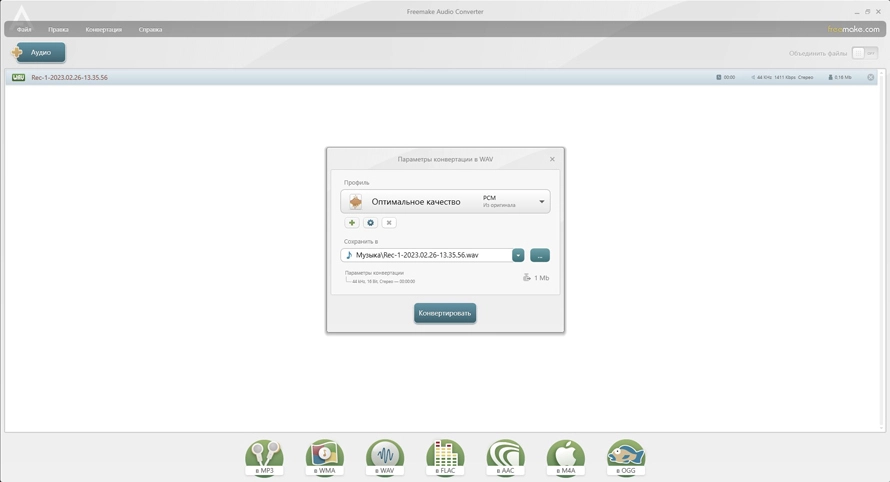This screenshot has width=890, height=482.
Task: Edit the profile with the gear icon
Action: coord(371,223)
